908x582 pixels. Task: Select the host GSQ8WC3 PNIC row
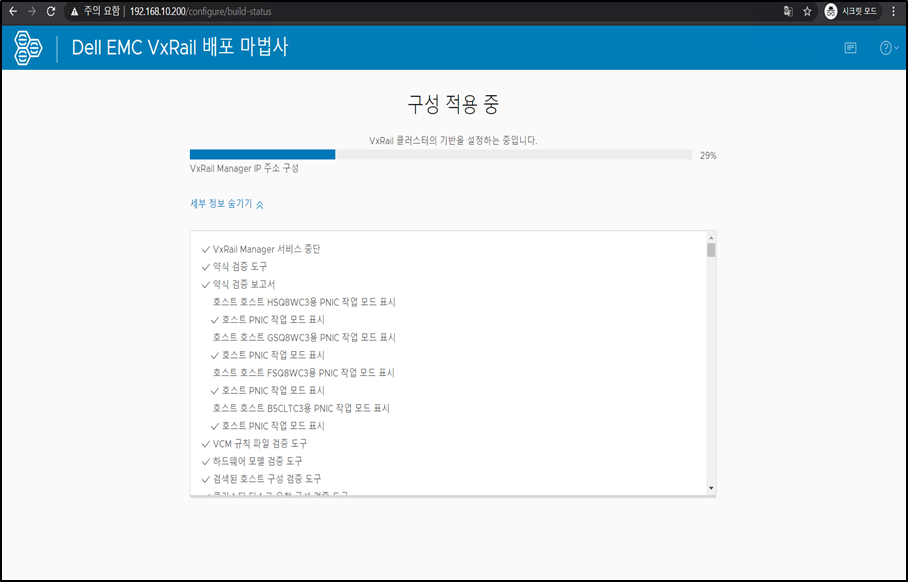(304, 338)
